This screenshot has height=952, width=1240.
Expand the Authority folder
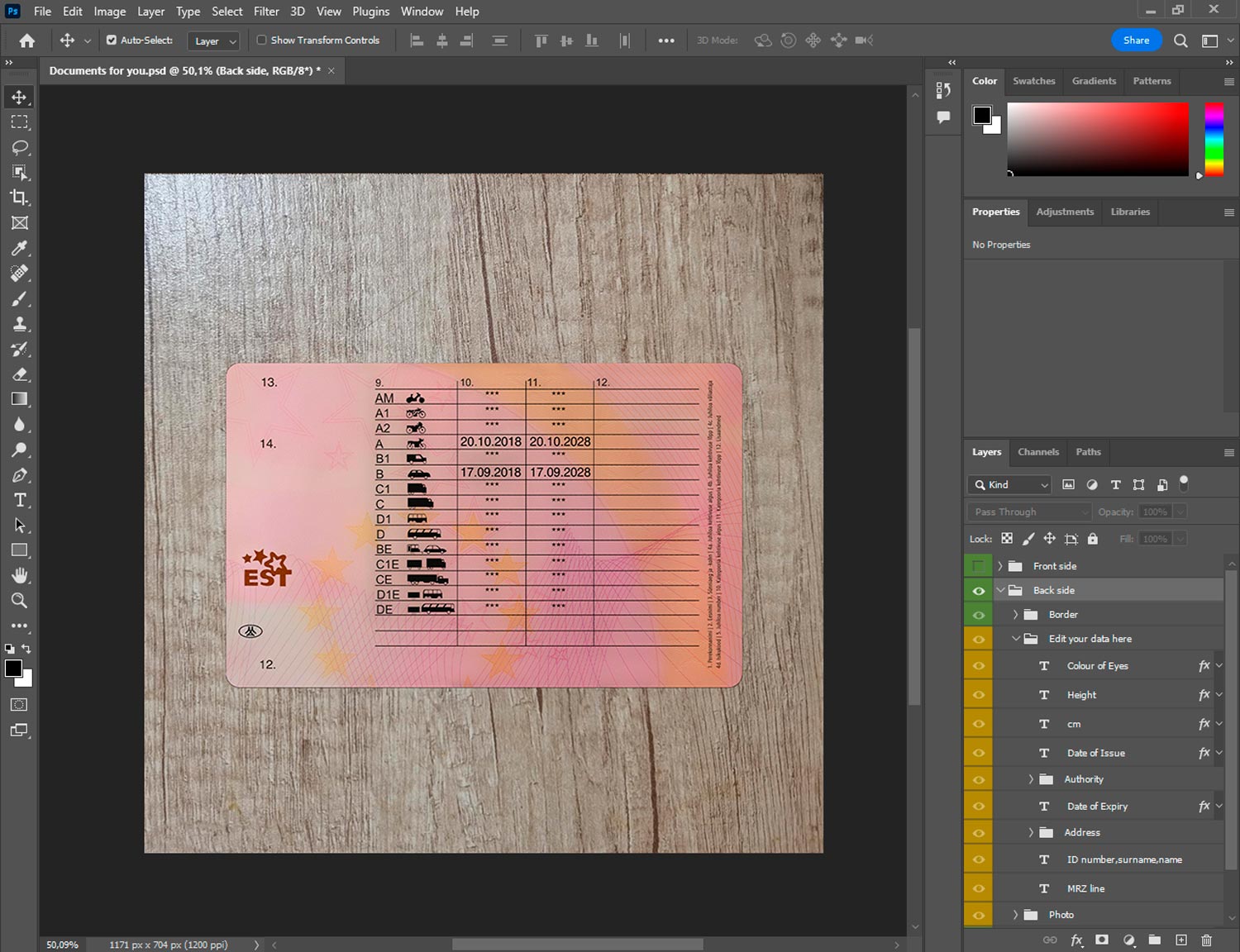1031,779
